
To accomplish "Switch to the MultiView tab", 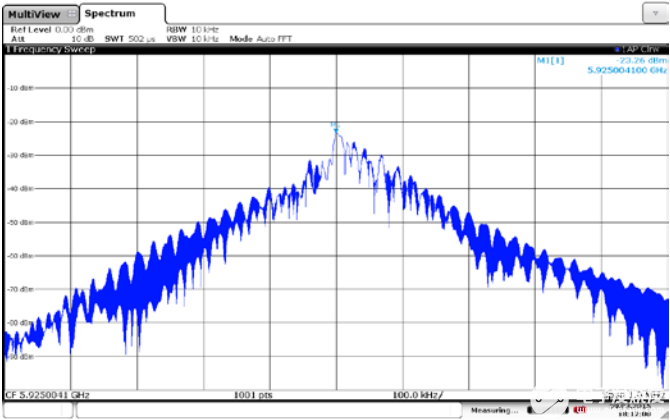I will (33, 14).
